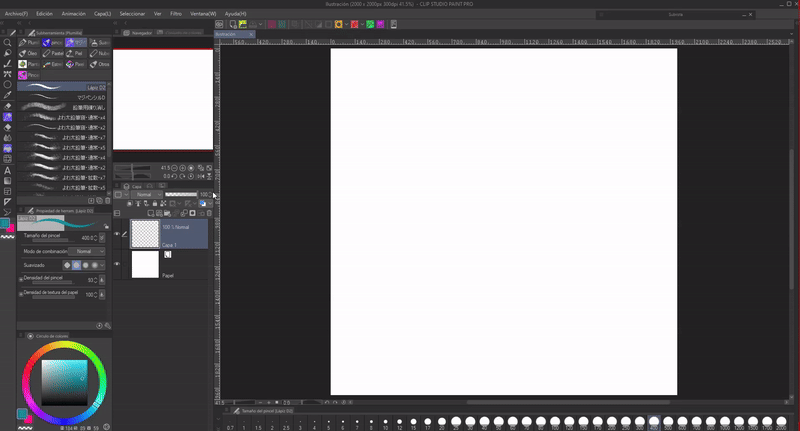Expand Densidad del pincel plus expander
The width and height of the screenshot is (800, 431).
point(20,279)
